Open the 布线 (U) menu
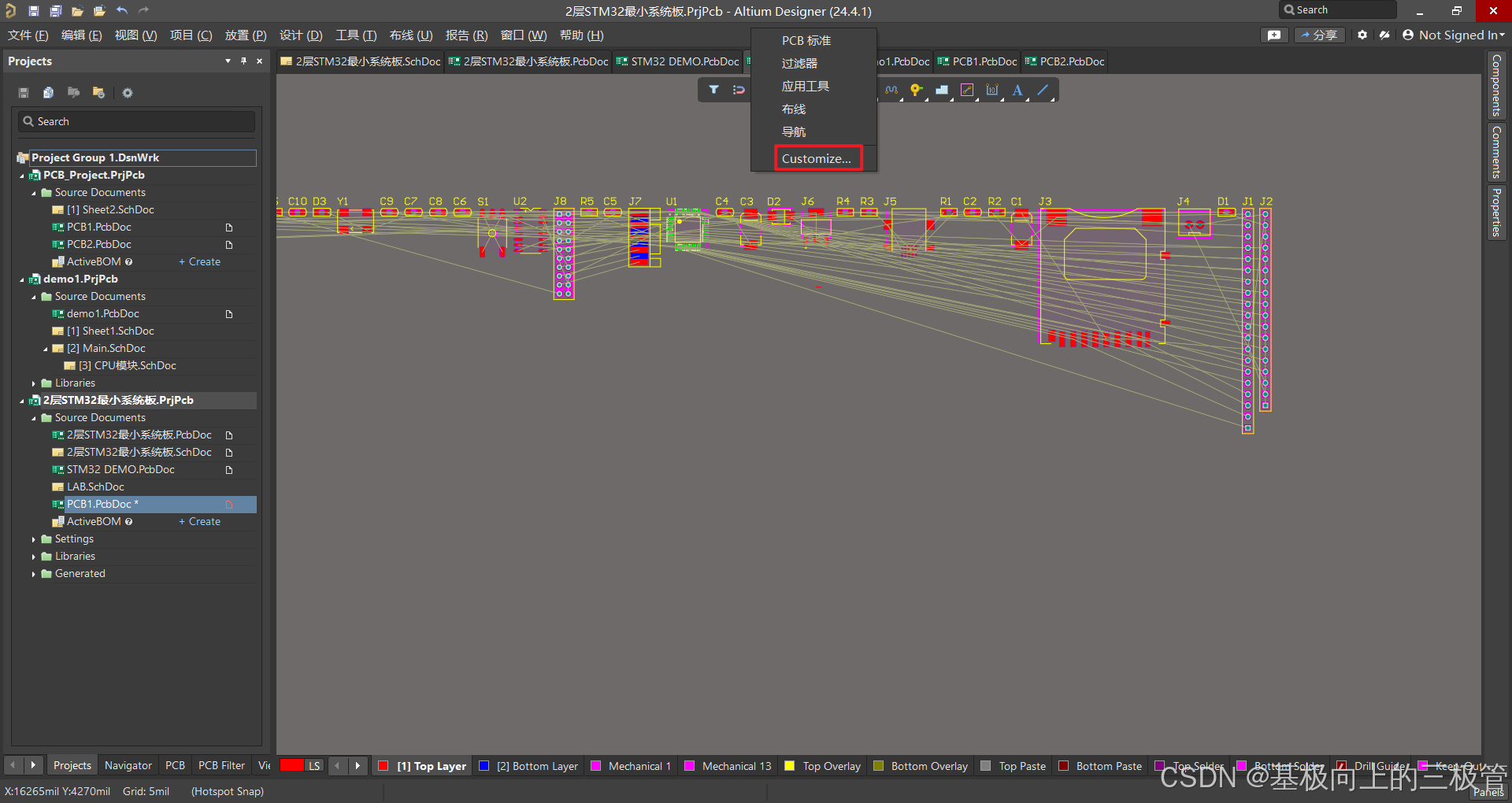The width and height of the screenshot is (1512, 803). tap(411, 35)
